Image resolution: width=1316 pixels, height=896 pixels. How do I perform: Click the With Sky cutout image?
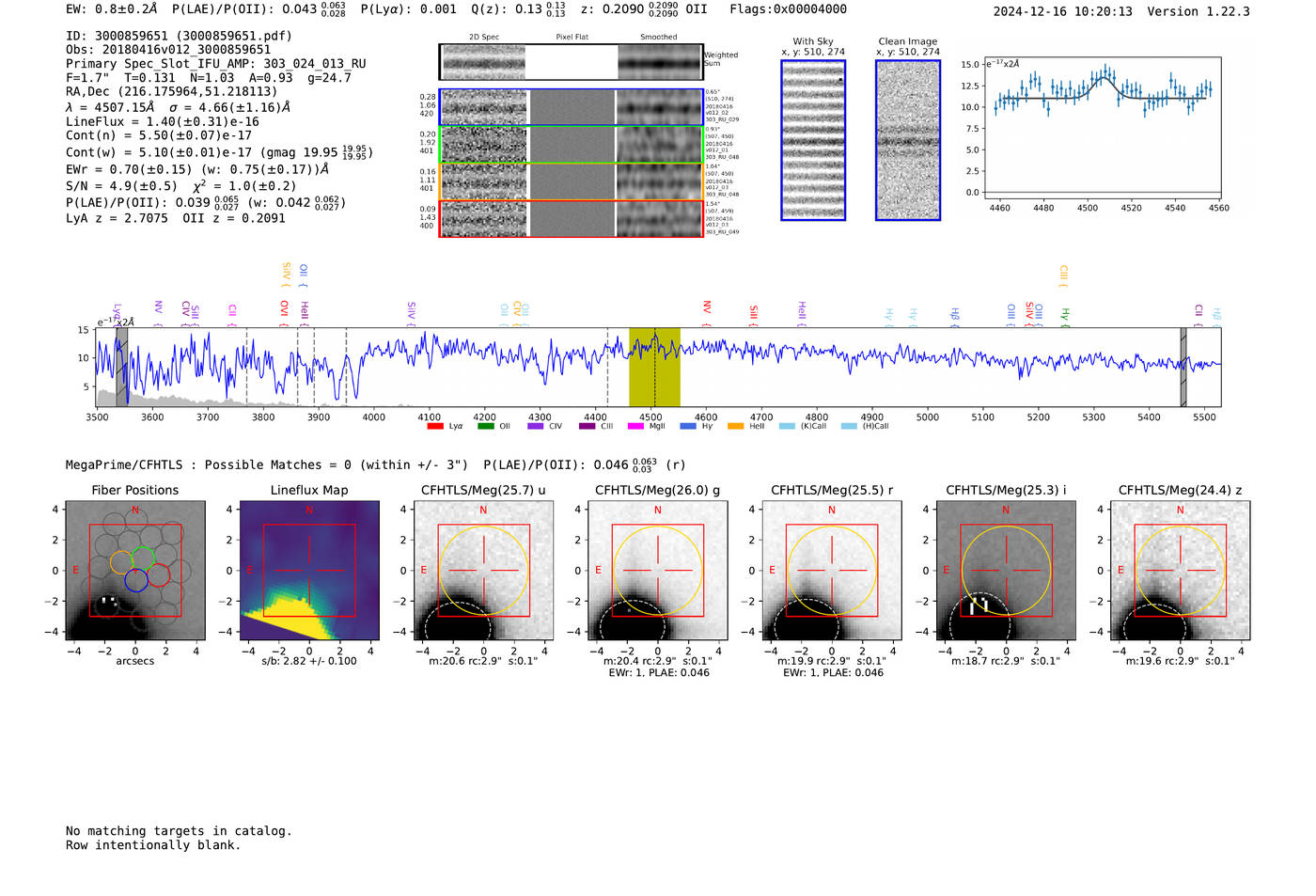[x=813, y=141]
